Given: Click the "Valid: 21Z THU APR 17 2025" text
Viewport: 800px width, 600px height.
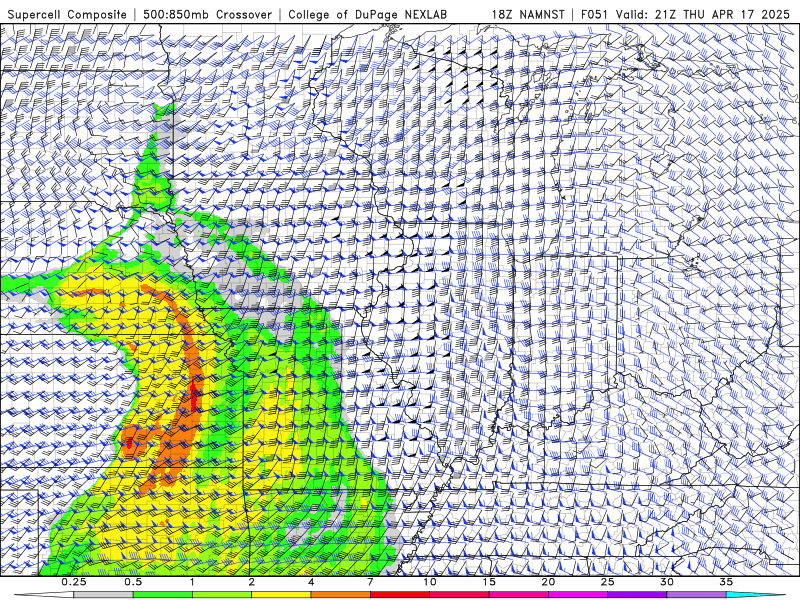Looking at the screenshot, I should click(x=703, y=14).
